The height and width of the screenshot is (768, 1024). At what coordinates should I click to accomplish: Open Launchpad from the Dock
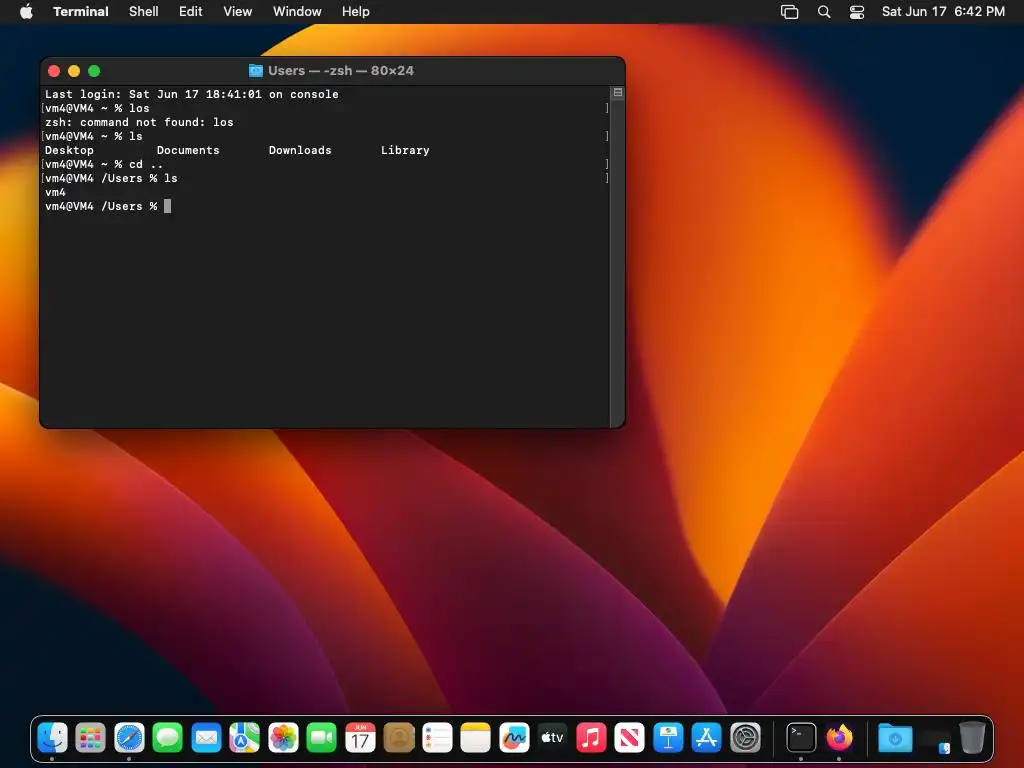(x=91, y=738)
